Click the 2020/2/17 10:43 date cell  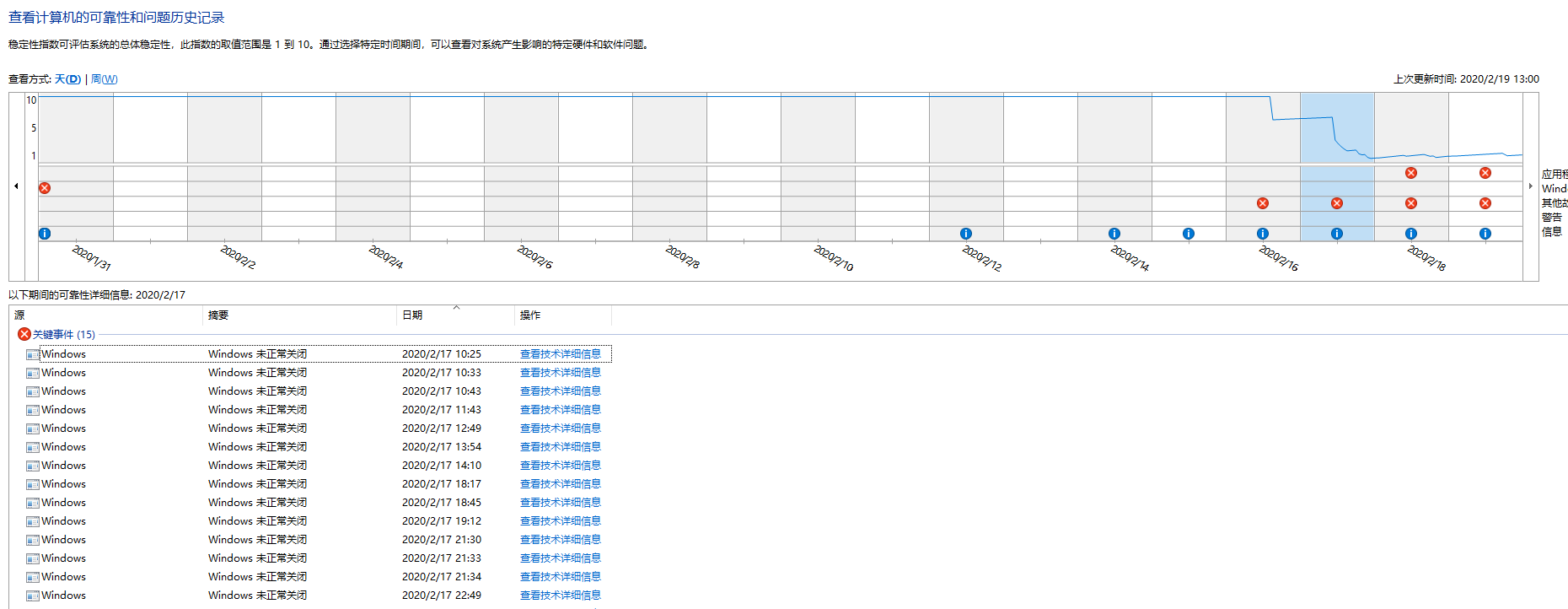pos(442,391)
